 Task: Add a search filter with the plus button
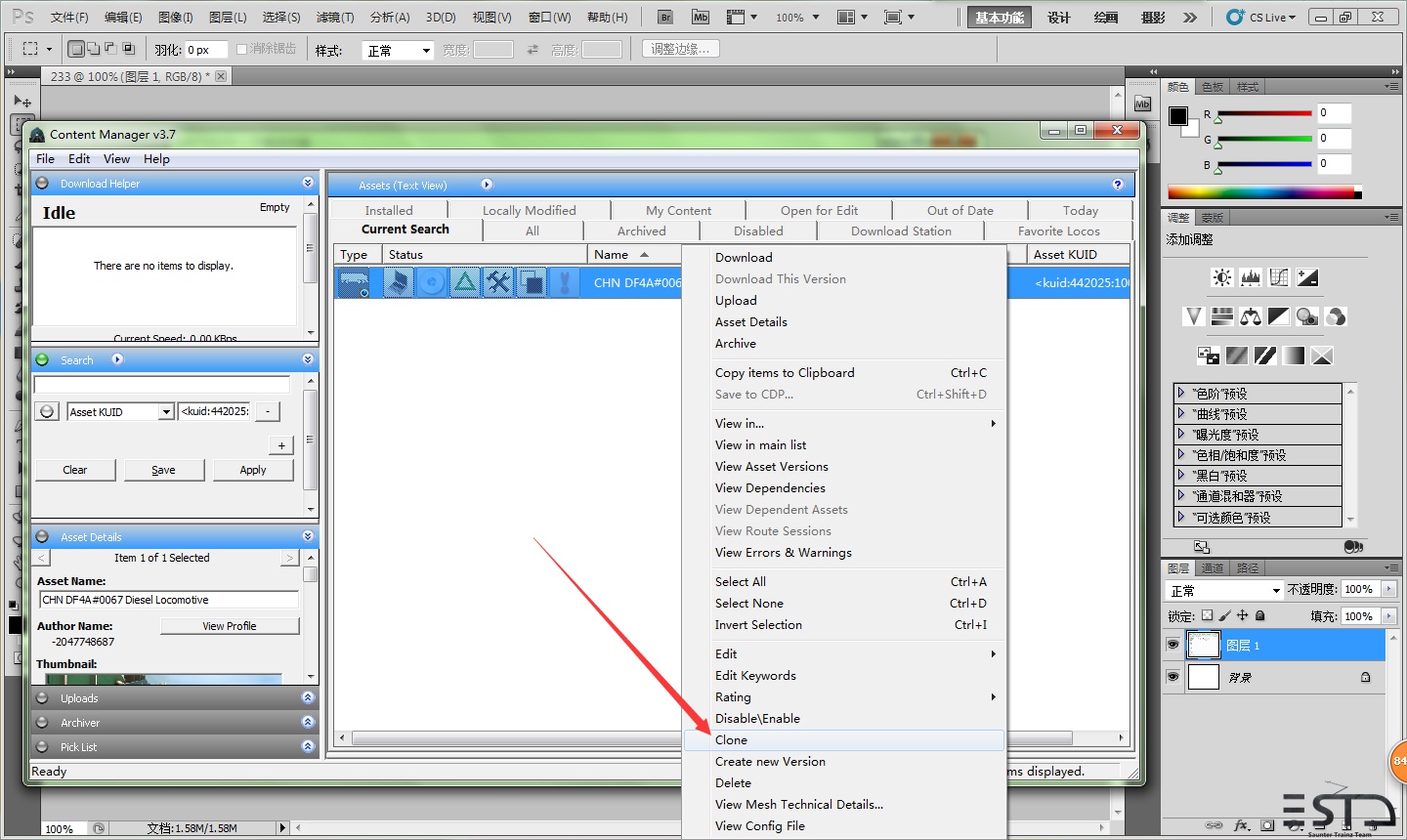tap(281, 445)
